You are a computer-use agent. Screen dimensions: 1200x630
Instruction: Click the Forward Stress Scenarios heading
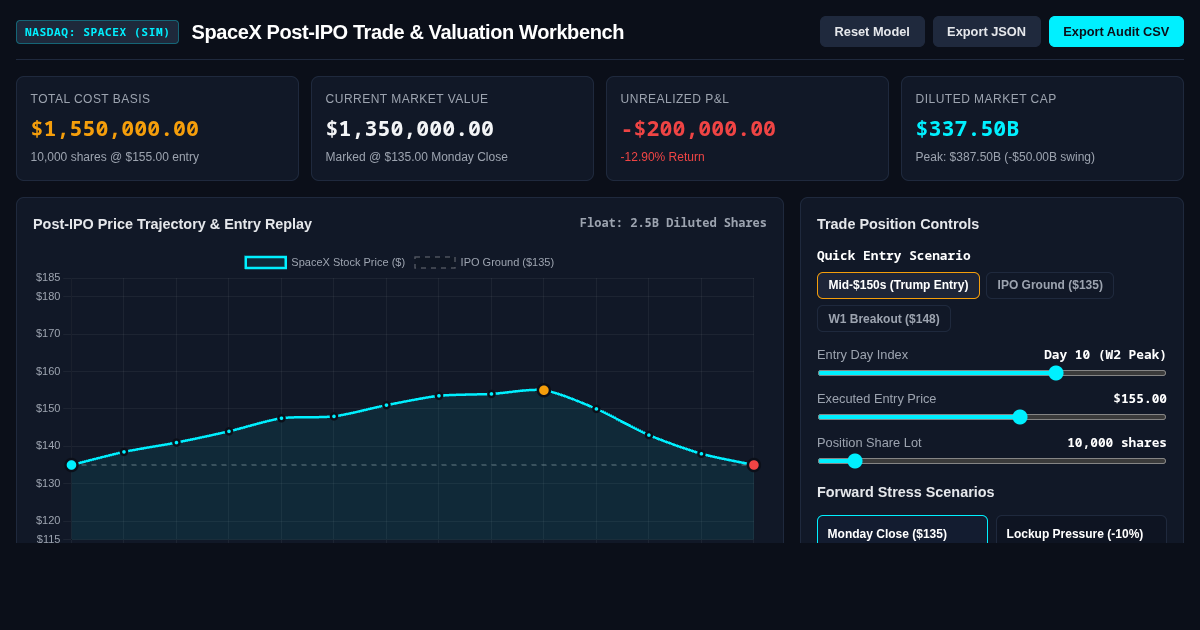point(906,492)
